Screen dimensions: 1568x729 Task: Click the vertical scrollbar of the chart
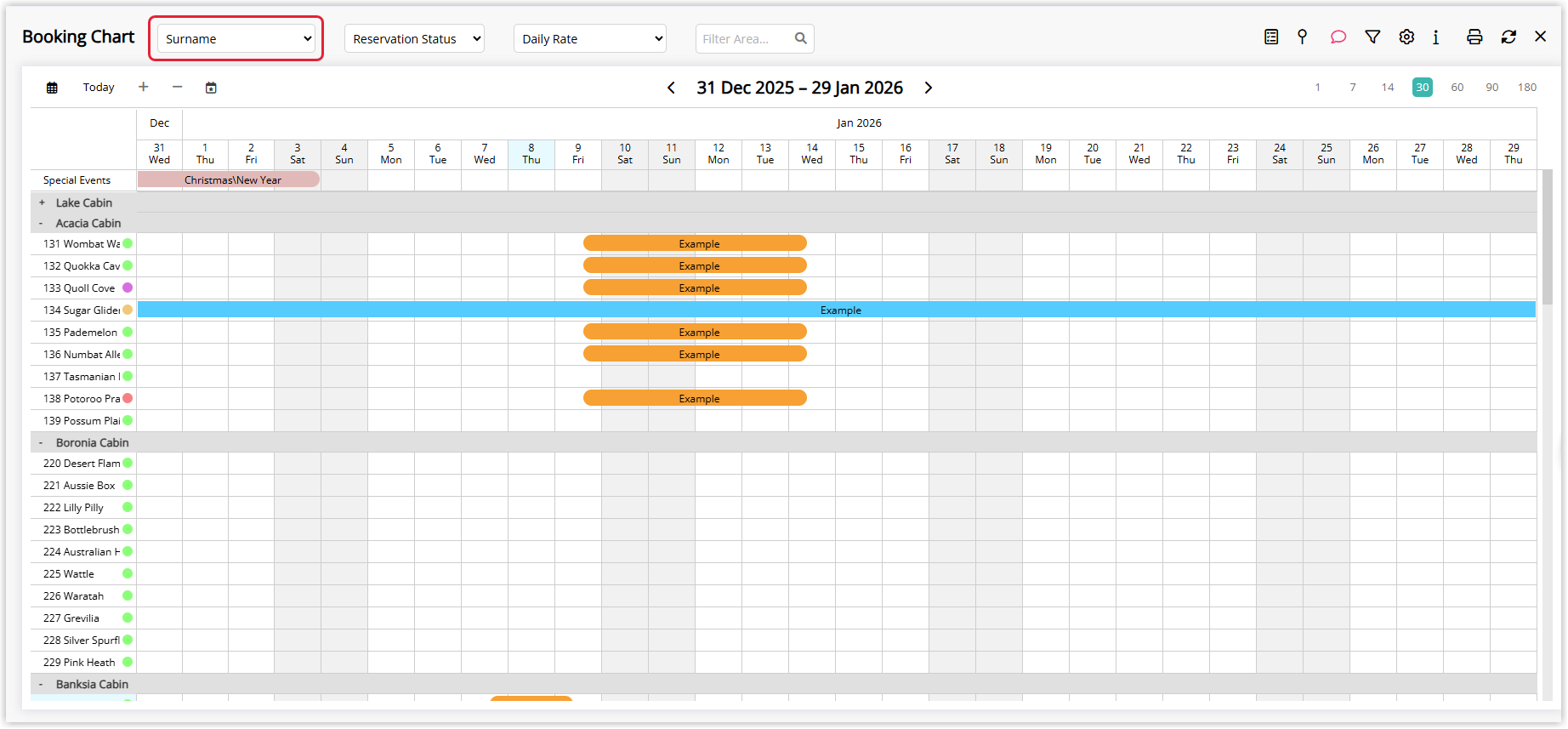[1548, 237]
